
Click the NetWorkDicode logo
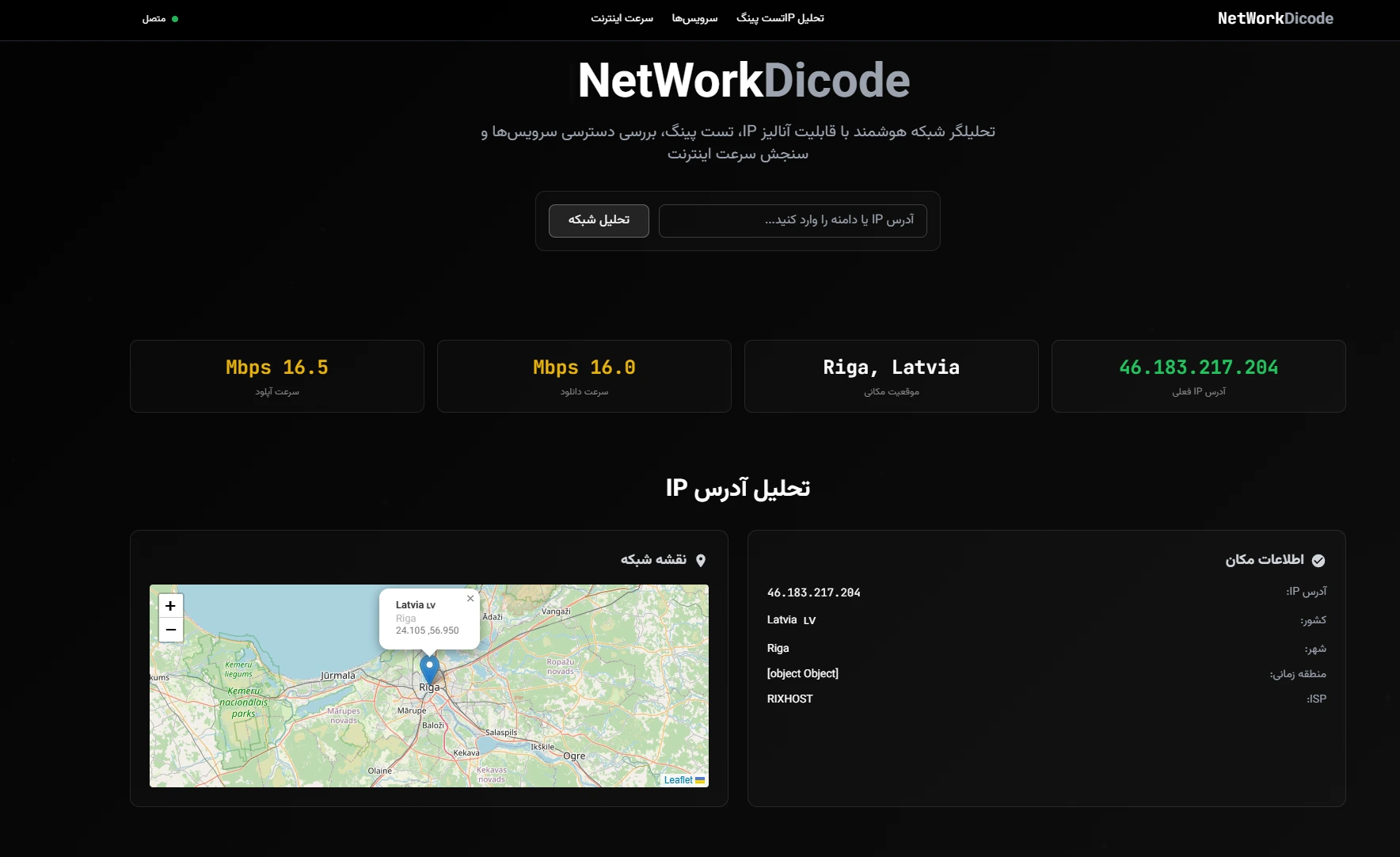click(1275, 17)
